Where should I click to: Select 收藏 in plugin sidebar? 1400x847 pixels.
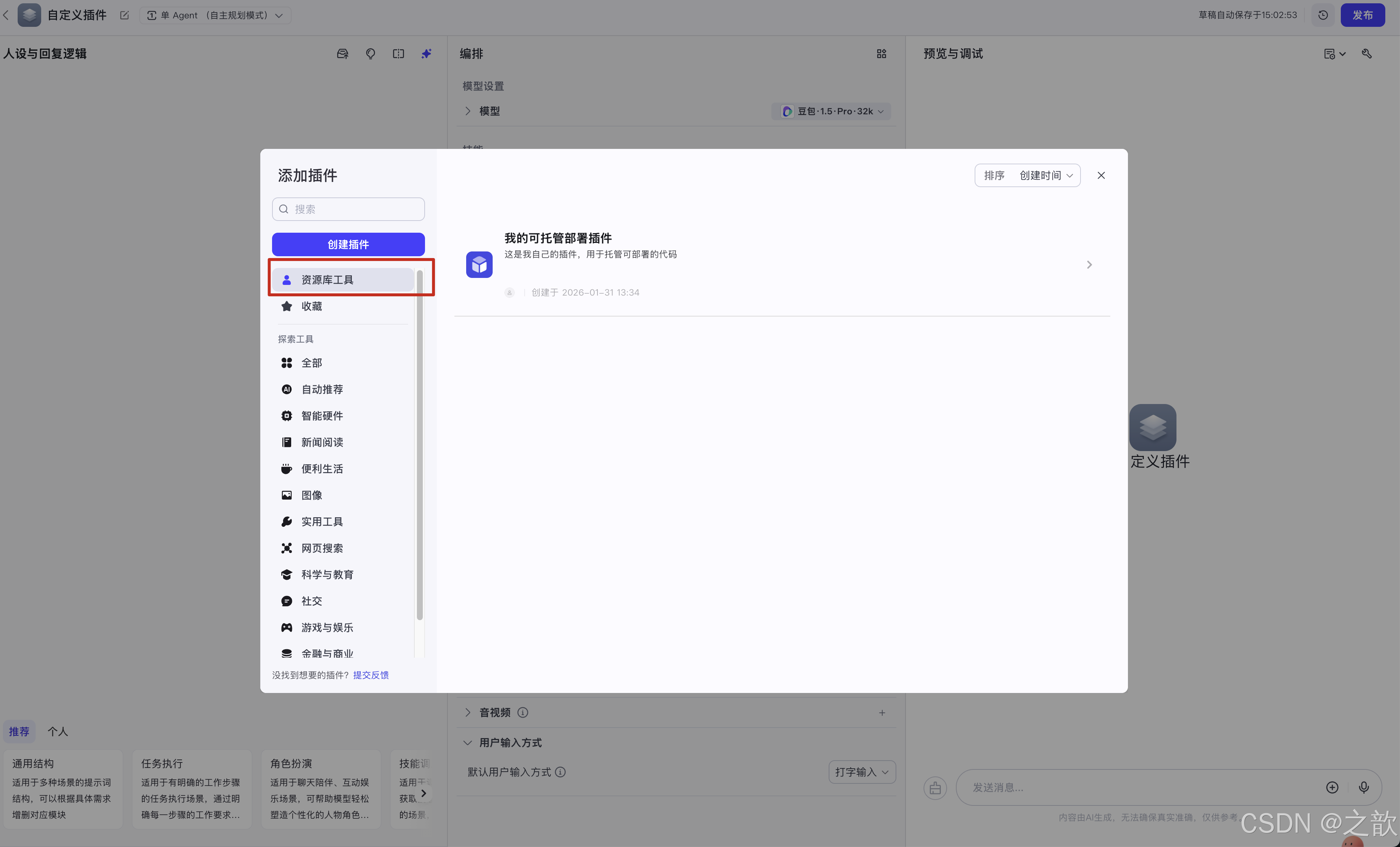click(x=311, y=306)
